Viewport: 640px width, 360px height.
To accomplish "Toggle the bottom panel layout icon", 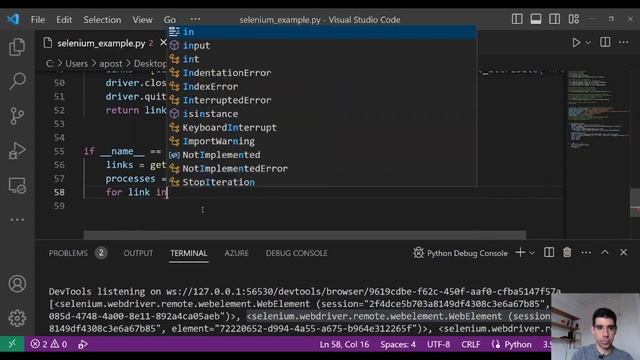I will click(x=536, y=19).
